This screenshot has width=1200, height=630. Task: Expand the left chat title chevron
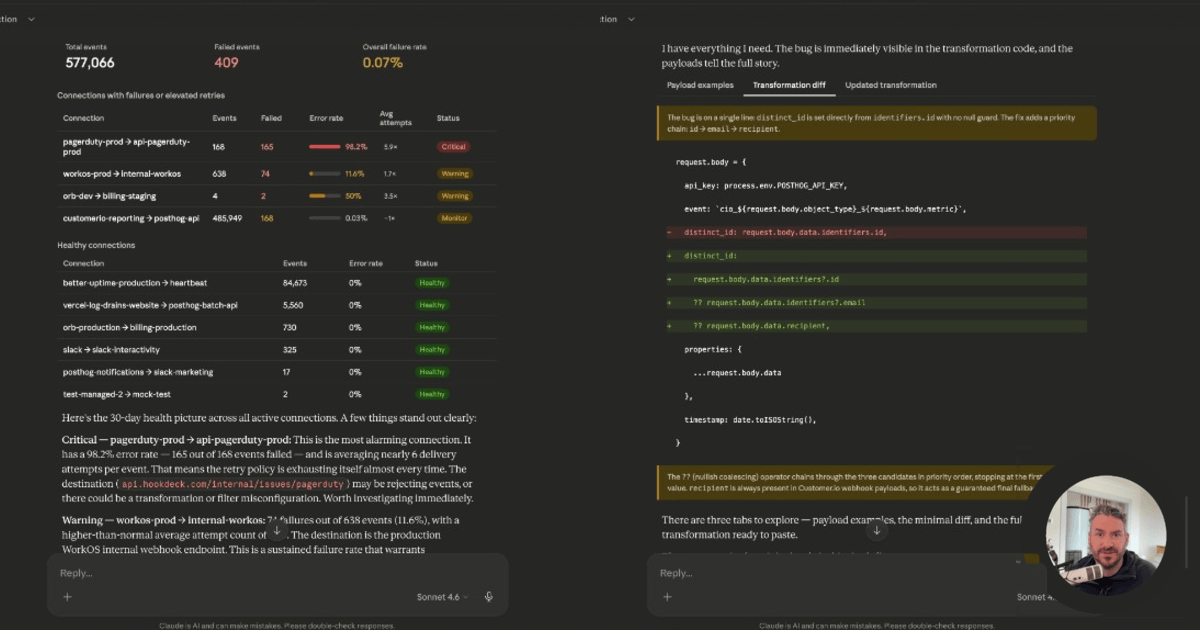coord(31,19)
